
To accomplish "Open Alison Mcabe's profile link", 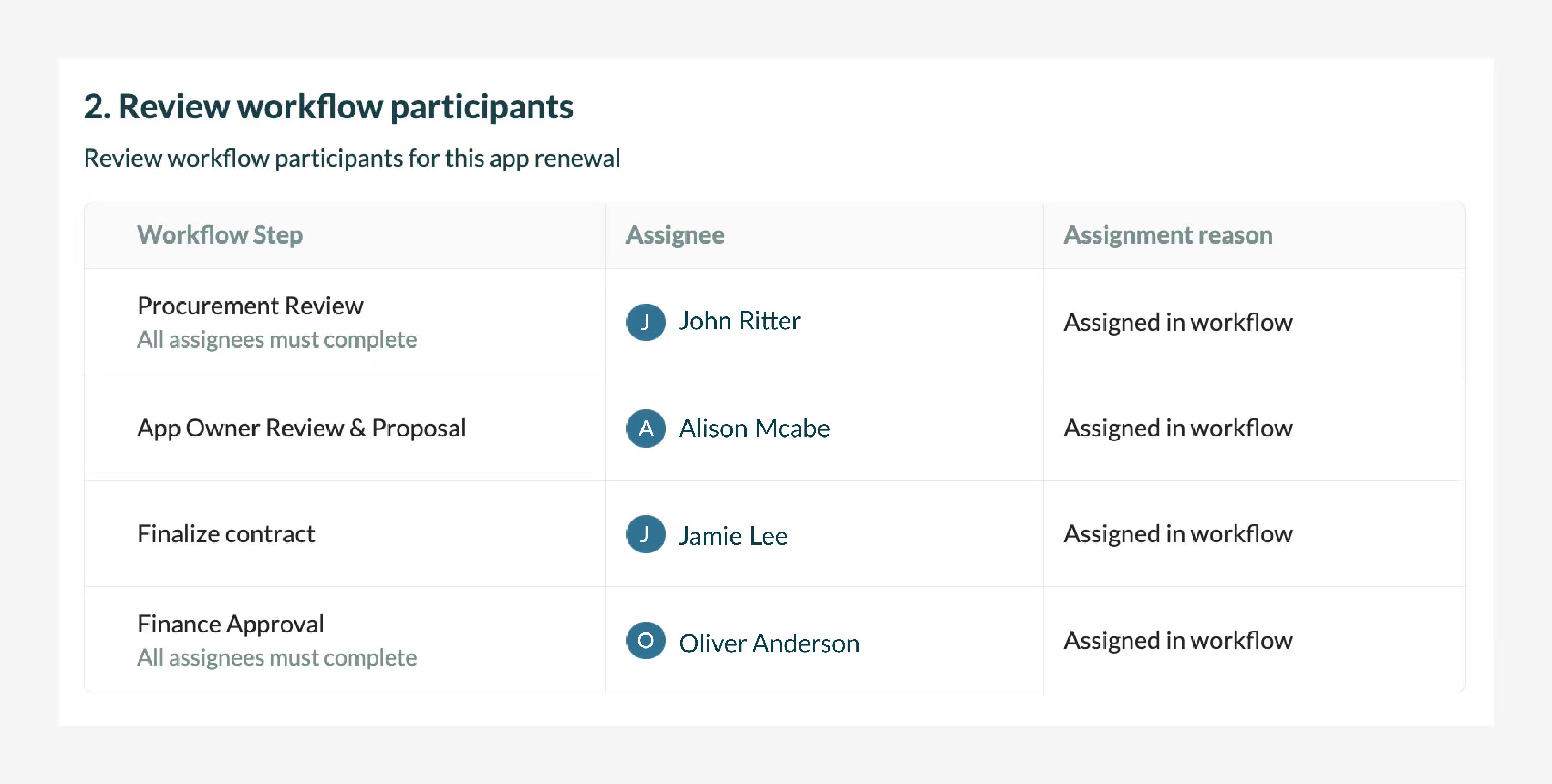I will pyautogui.click(x=754, y=428).
